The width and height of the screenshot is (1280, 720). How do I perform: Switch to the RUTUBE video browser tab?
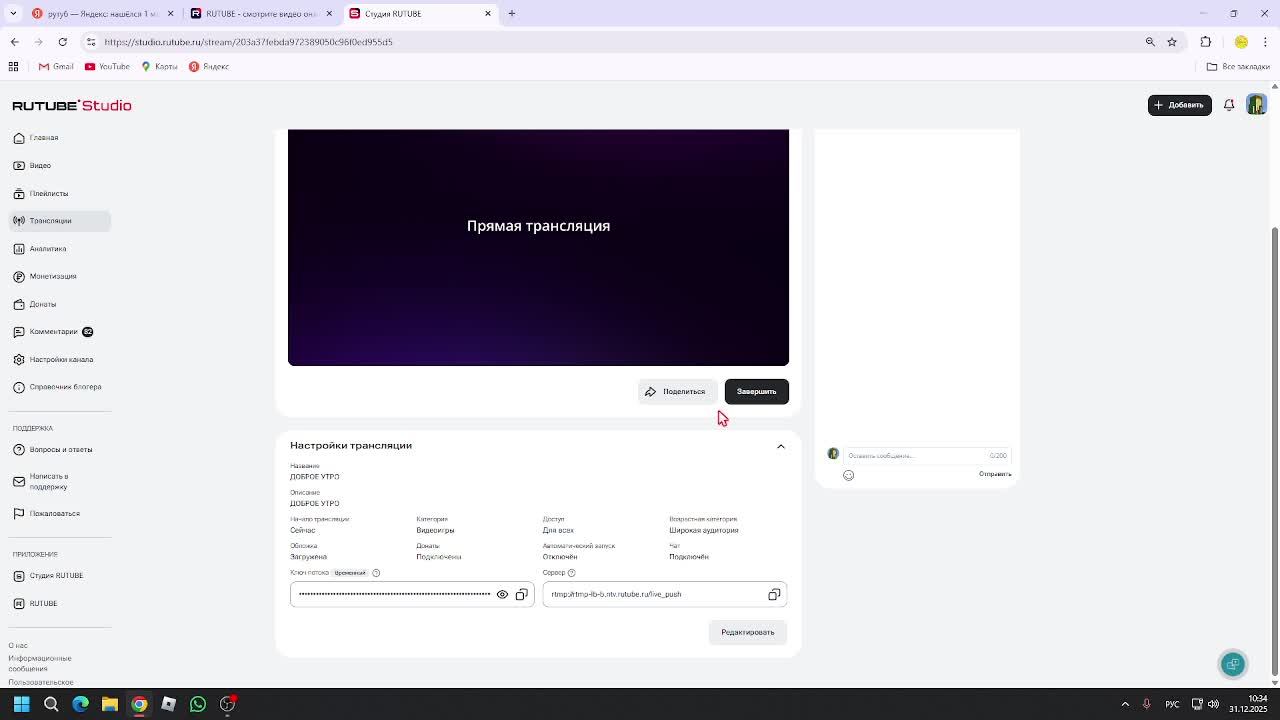coord(262,14)
